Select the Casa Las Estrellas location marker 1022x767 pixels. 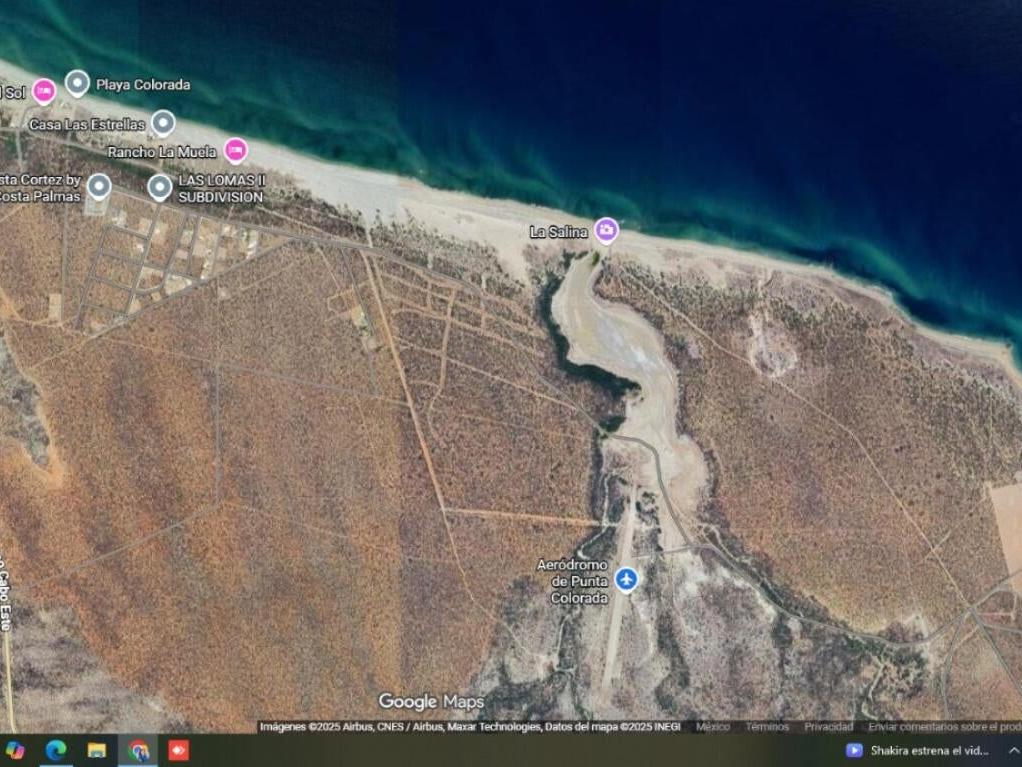point(163,123)
